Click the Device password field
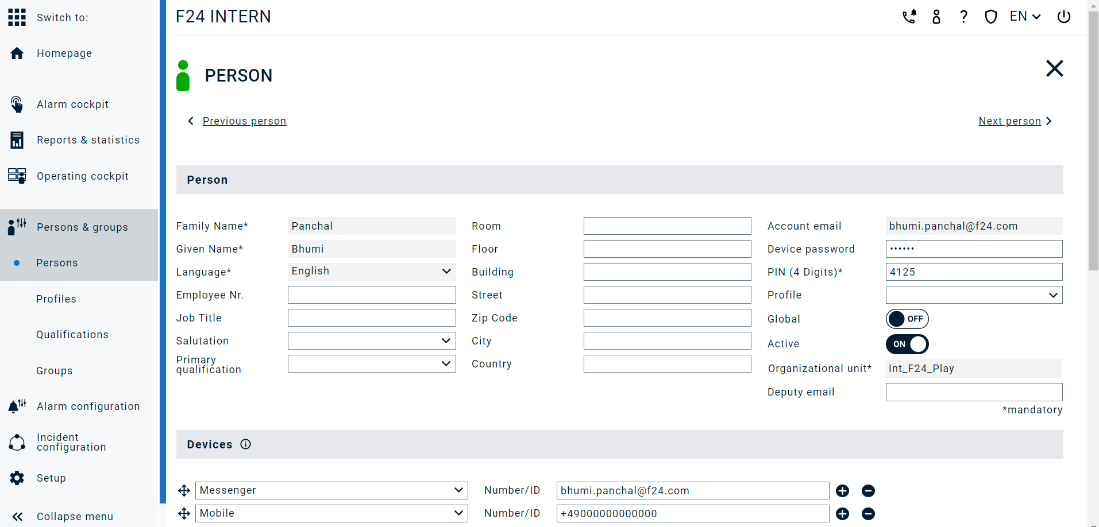Image resolution: width=1099 pixels, height=527 pixels. pyautogui.click(x=974, y=249)
